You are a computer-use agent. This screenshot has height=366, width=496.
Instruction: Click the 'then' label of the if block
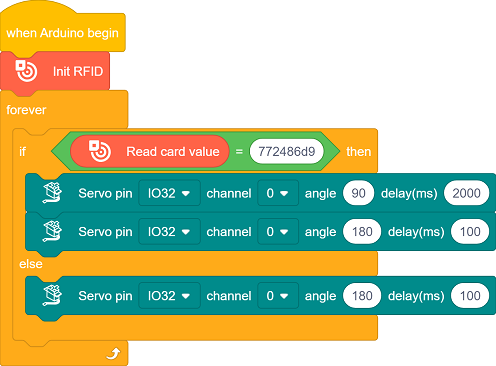358,152
